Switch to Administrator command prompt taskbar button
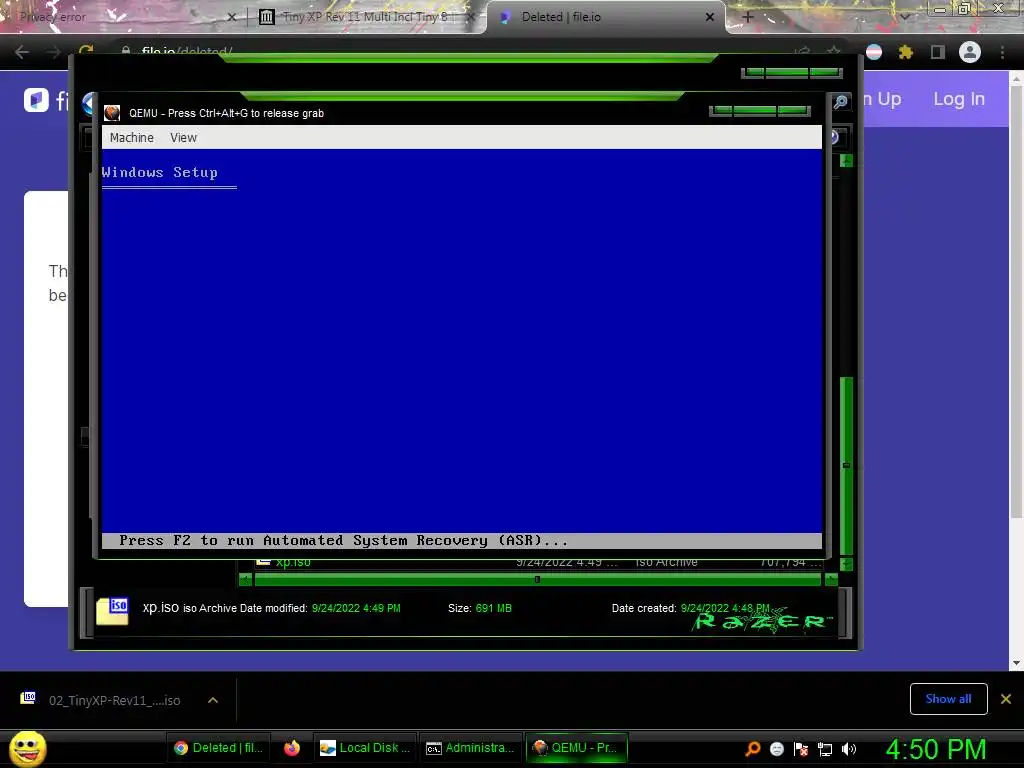Screen dimensions: 1024x768 click(x=470, y=748)
